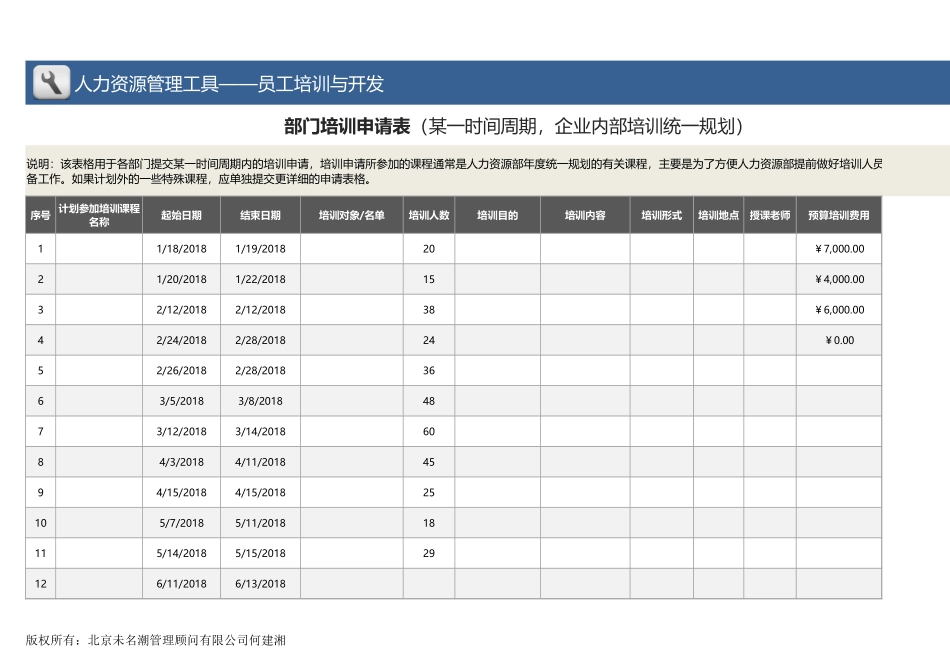Screen dimensions: 950x672
Task: Click the 说明 description paragraph
Action: (454, 171)
